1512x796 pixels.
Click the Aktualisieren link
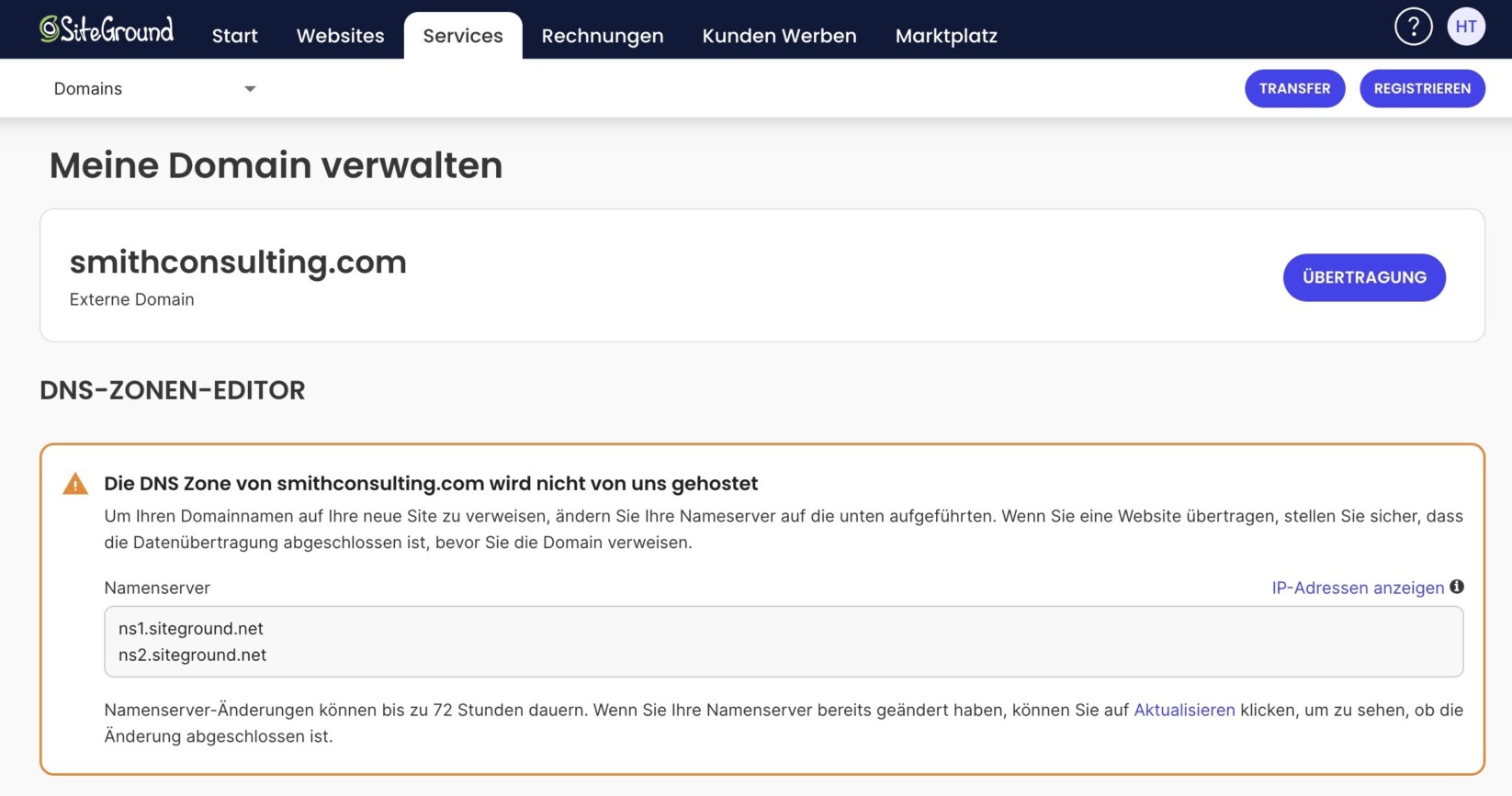(1184, 710)
